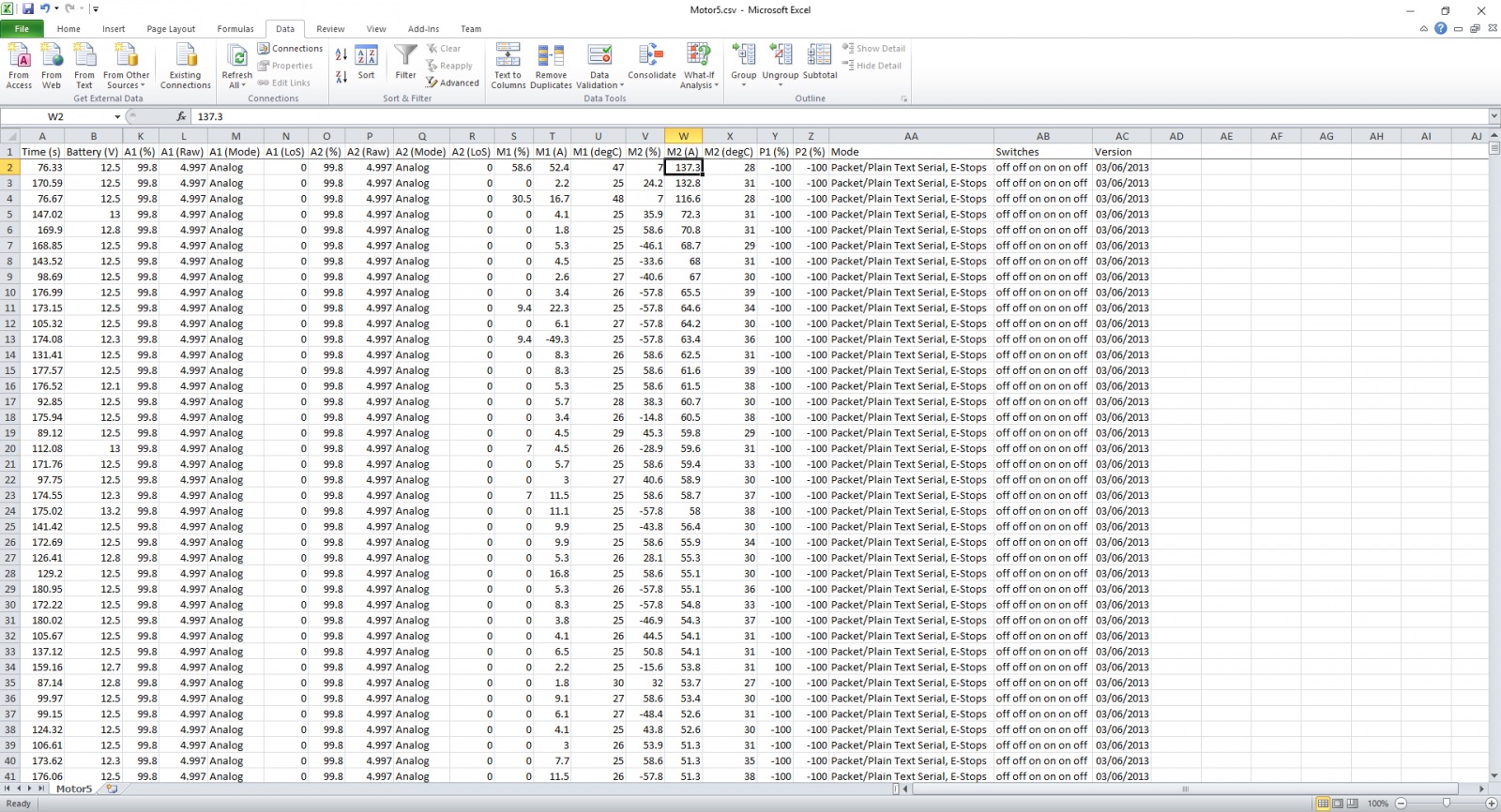This screenshot has height=812, width=1501.
Task: Click the Filter funnel icon
Action: click(405, 62)
